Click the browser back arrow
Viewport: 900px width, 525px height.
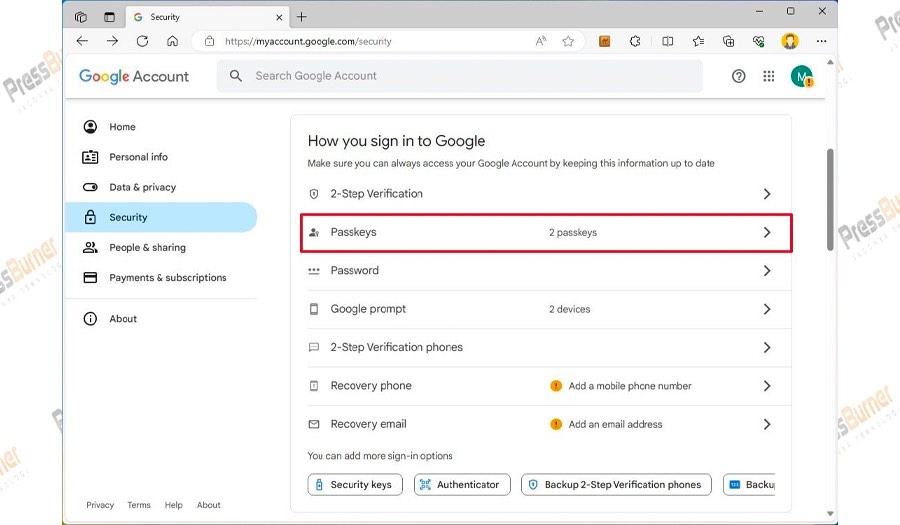click(82, 41)
